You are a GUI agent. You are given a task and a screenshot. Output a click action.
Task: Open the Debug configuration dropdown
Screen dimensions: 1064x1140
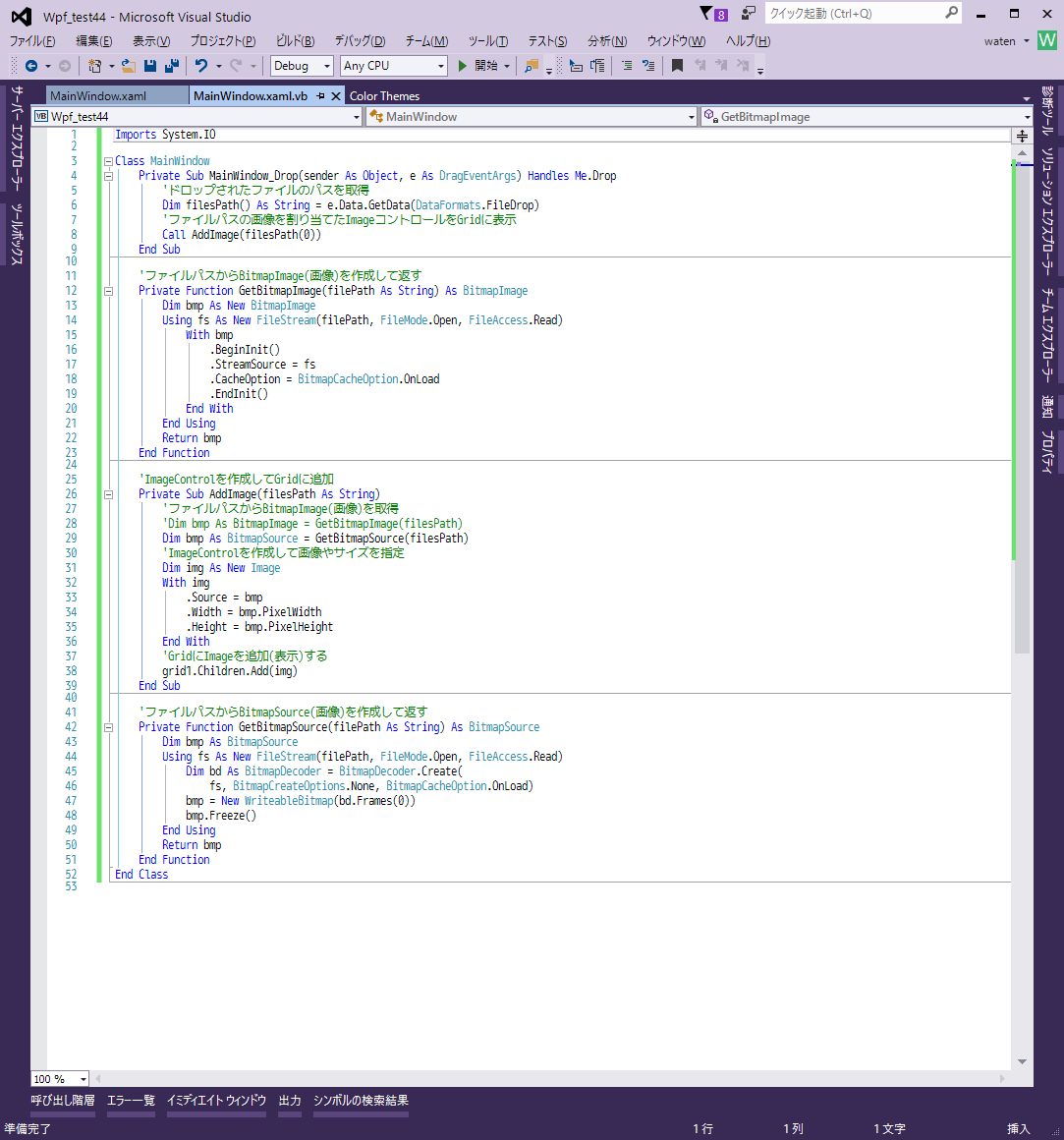tap(302, 66)
